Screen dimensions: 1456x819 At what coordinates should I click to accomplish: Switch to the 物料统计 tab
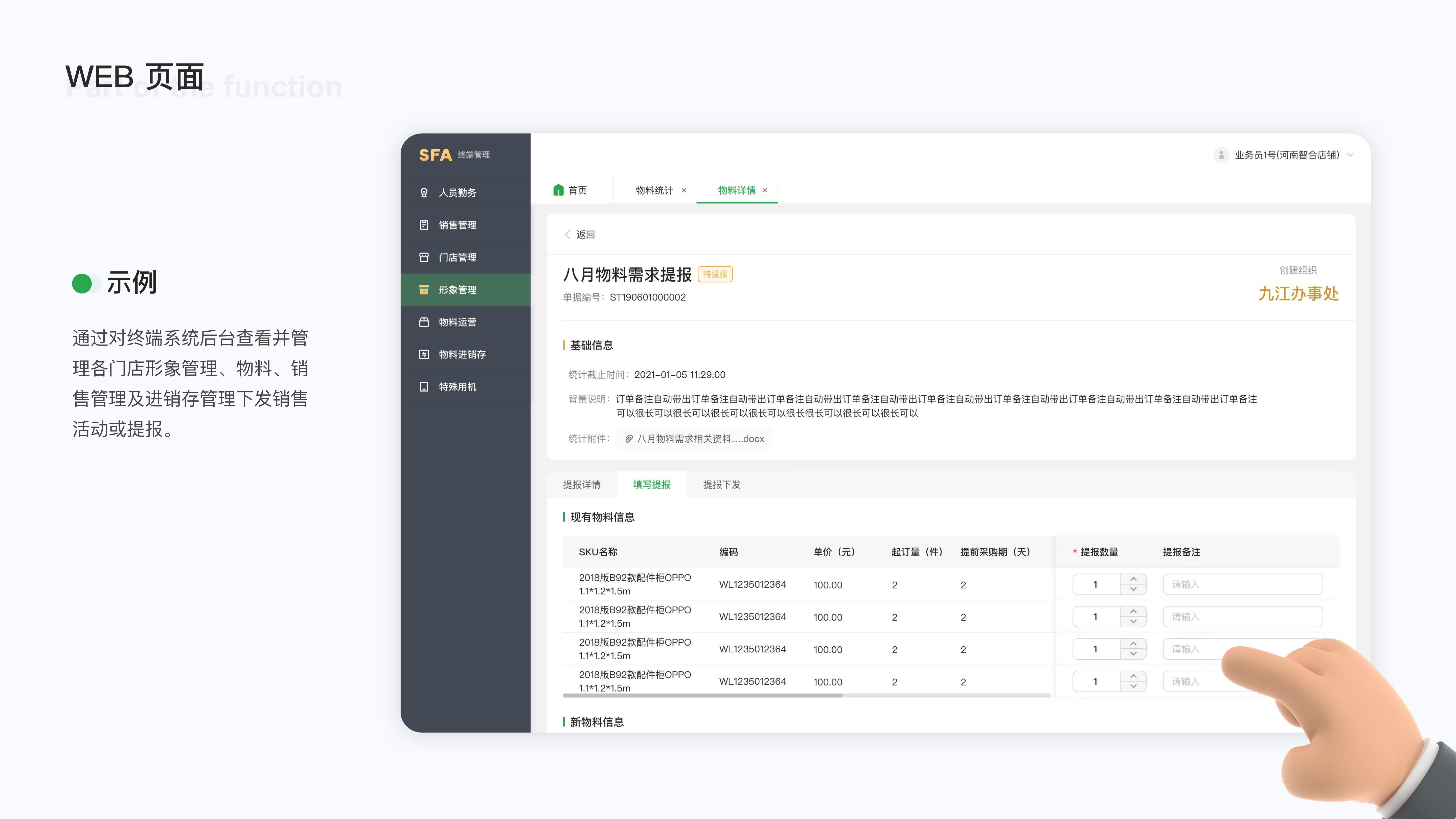[654, 191]
